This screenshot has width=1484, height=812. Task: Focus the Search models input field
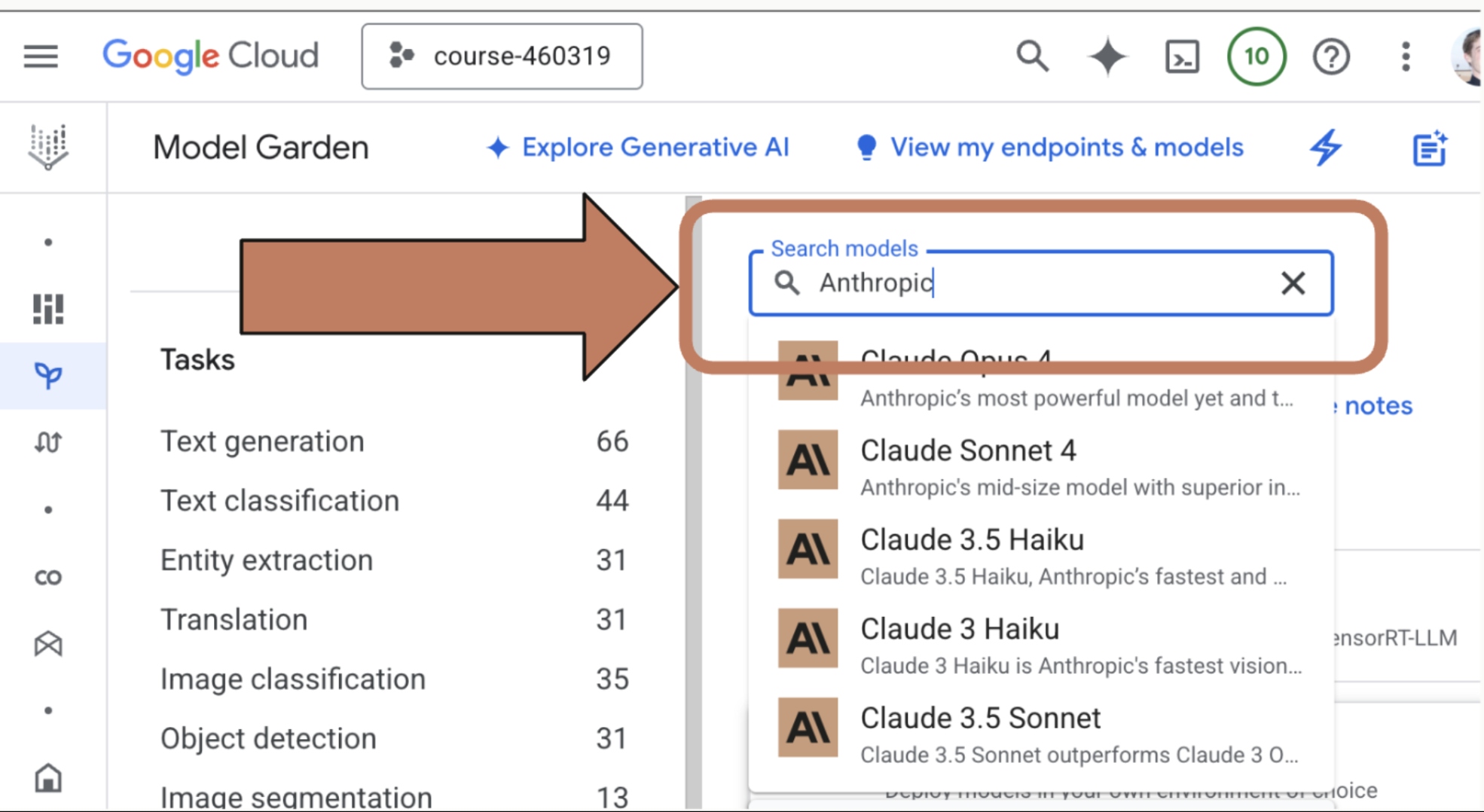click(x=1040, y=283)
